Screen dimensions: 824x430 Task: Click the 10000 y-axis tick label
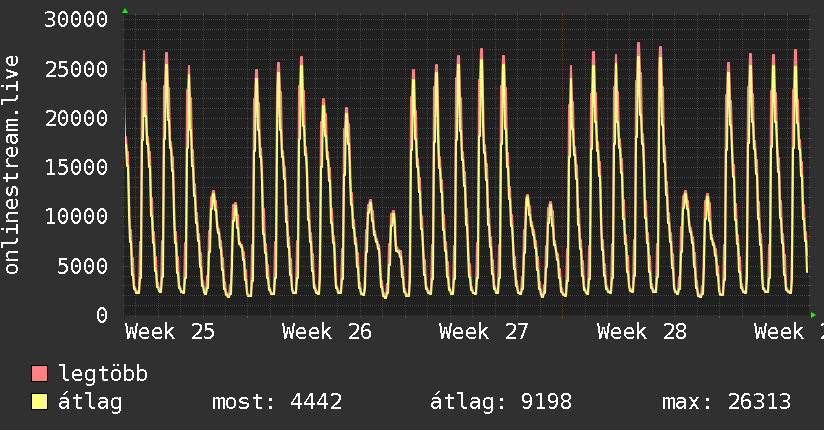click(x=76, y=217)
